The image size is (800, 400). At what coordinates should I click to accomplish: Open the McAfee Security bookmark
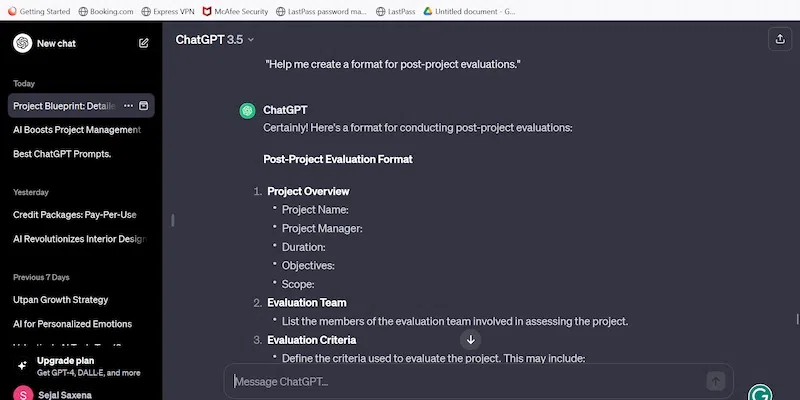pos(241,11)
